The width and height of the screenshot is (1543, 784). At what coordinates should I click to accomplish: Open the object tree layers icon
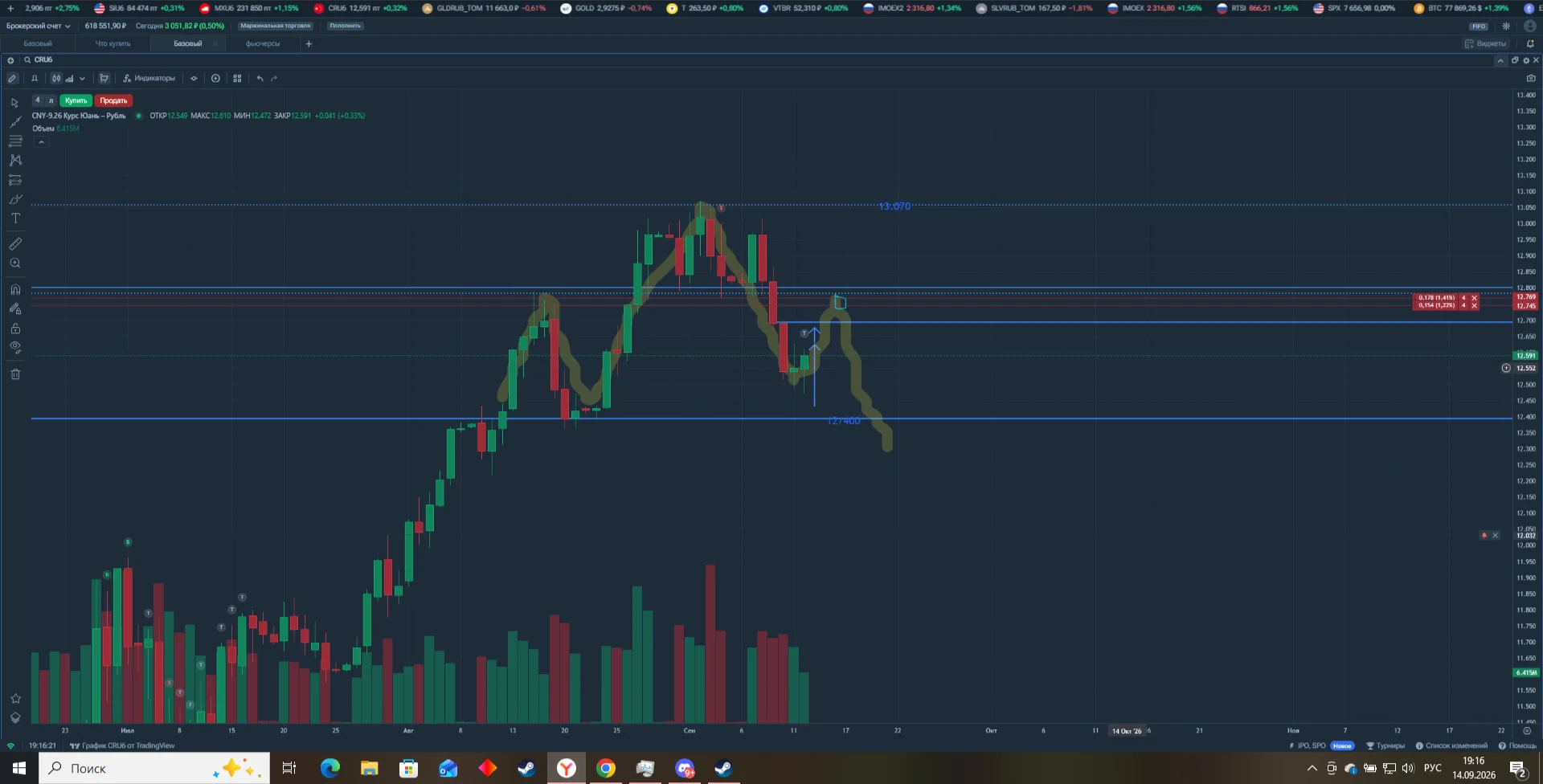14,718
